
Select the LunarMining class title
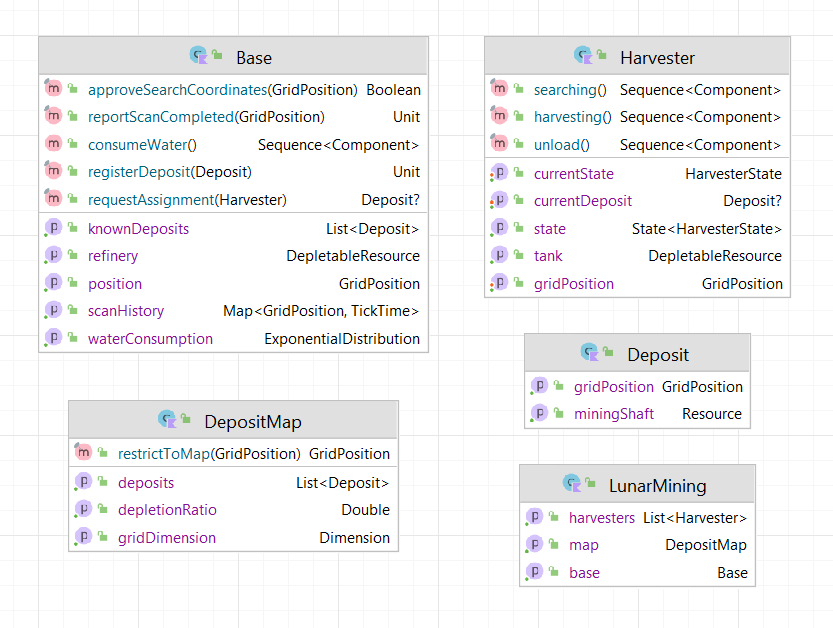point(658,485)
